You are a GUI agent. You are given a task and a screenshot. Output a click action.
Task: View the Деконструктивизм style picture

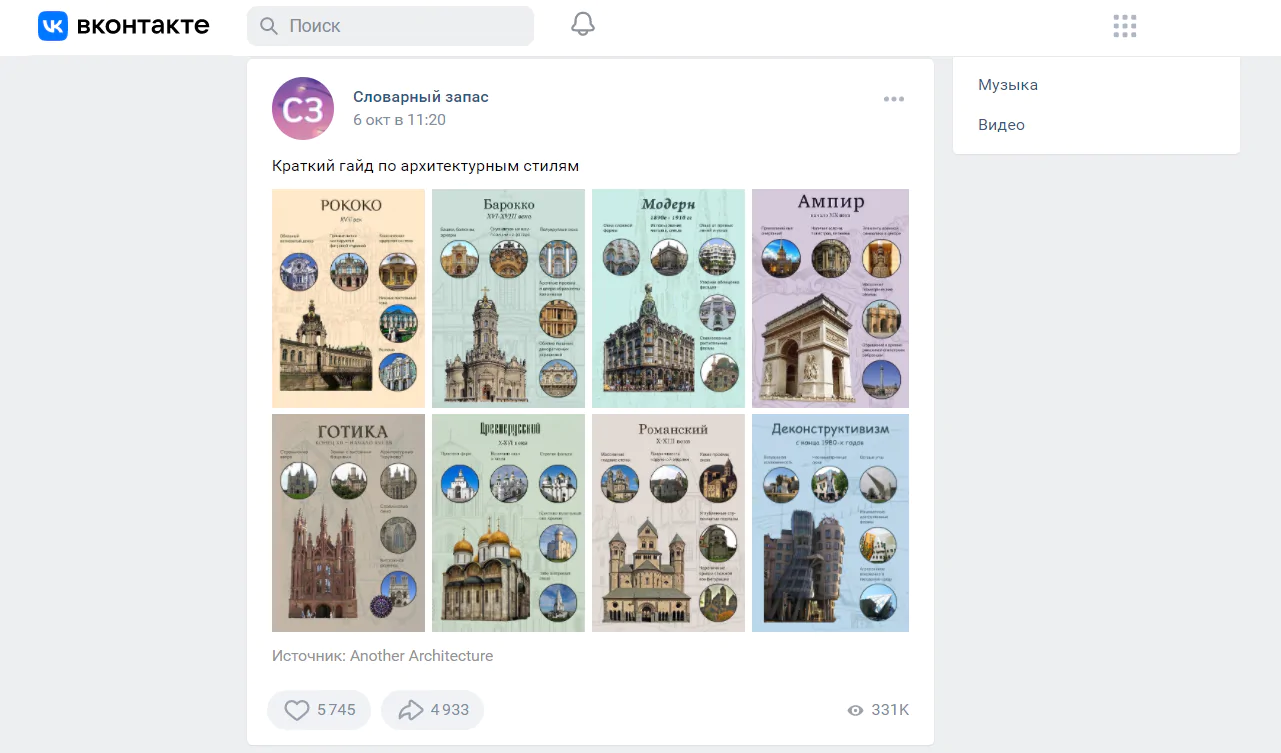tap(830, 523)
